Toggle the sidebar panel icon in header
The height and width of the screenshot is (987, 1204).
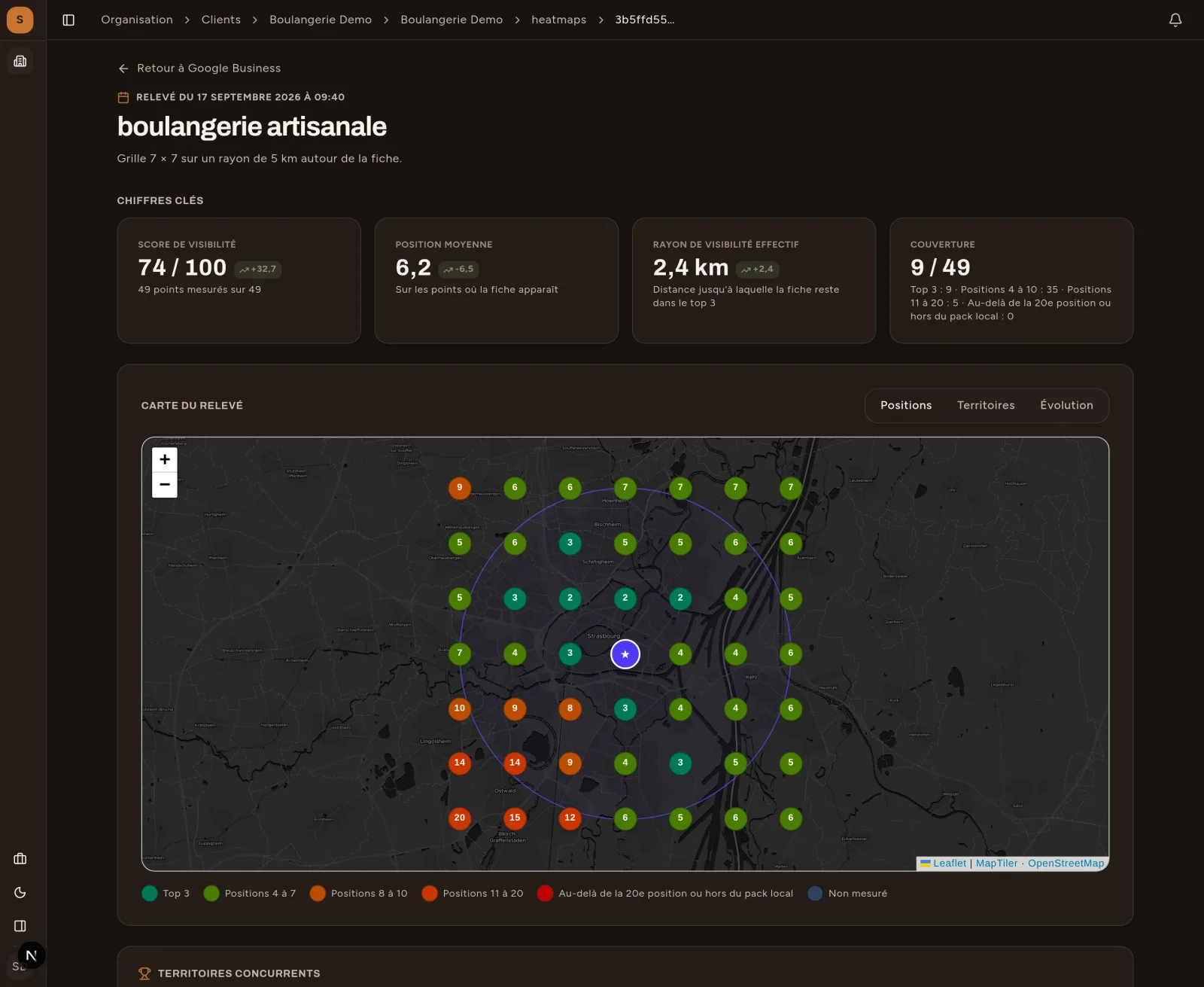pyautogui.click(x=68, y=20)
